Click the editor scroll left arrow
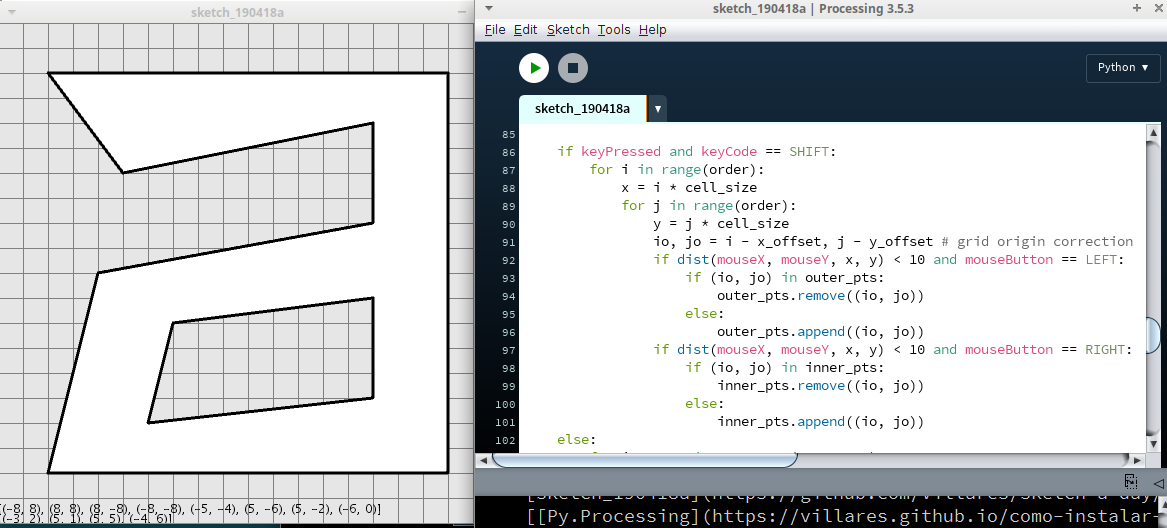 click(x=484, y=460)
